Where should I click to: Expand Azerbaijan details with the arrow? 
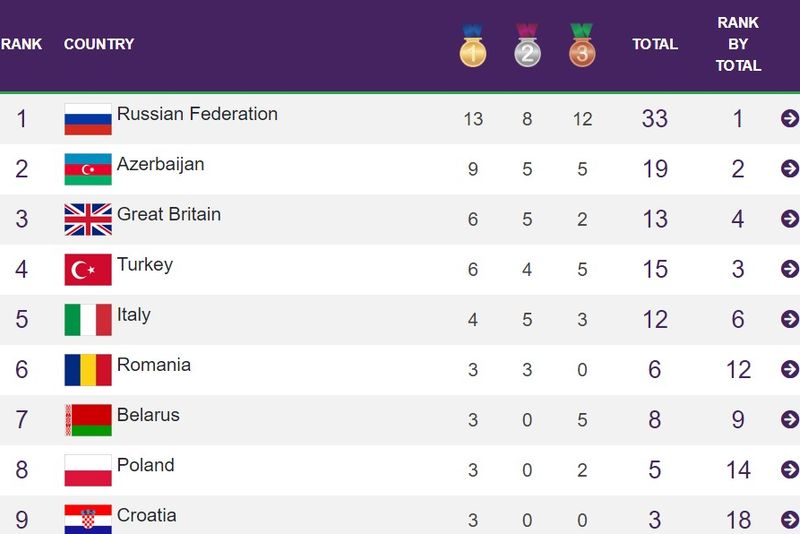790,169
